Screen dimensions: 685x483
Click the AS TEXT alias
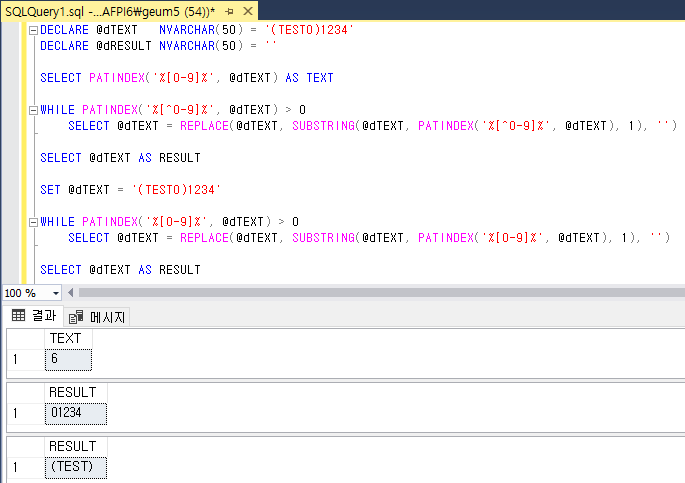(309, 78)
